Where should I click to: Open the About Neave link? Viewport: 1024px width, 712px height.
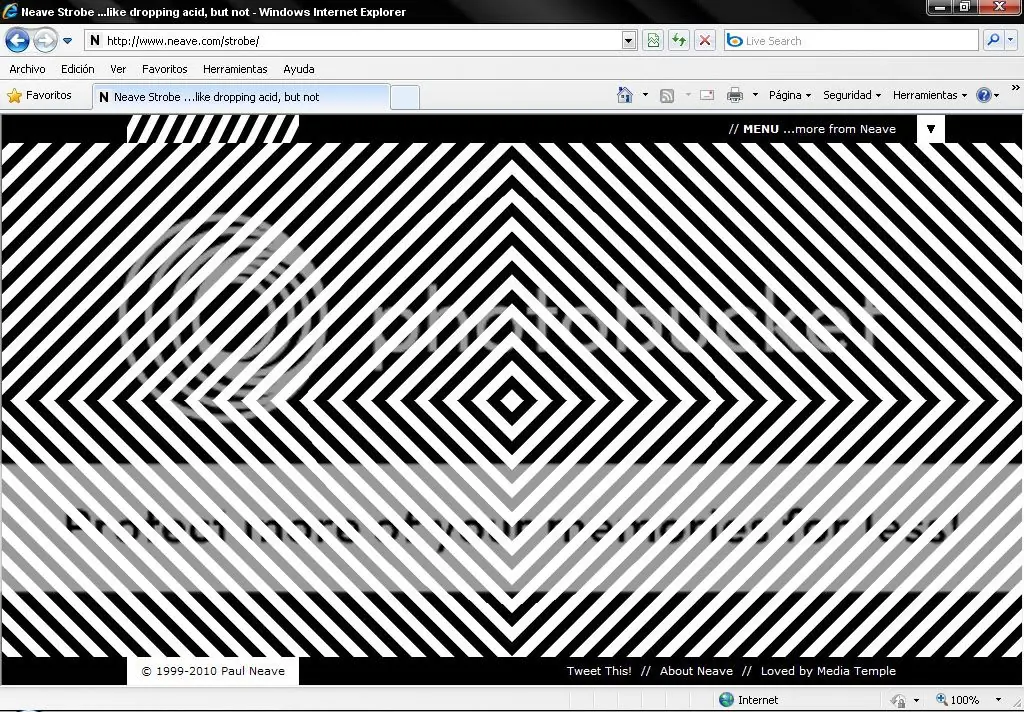click(x=696, y=671)
